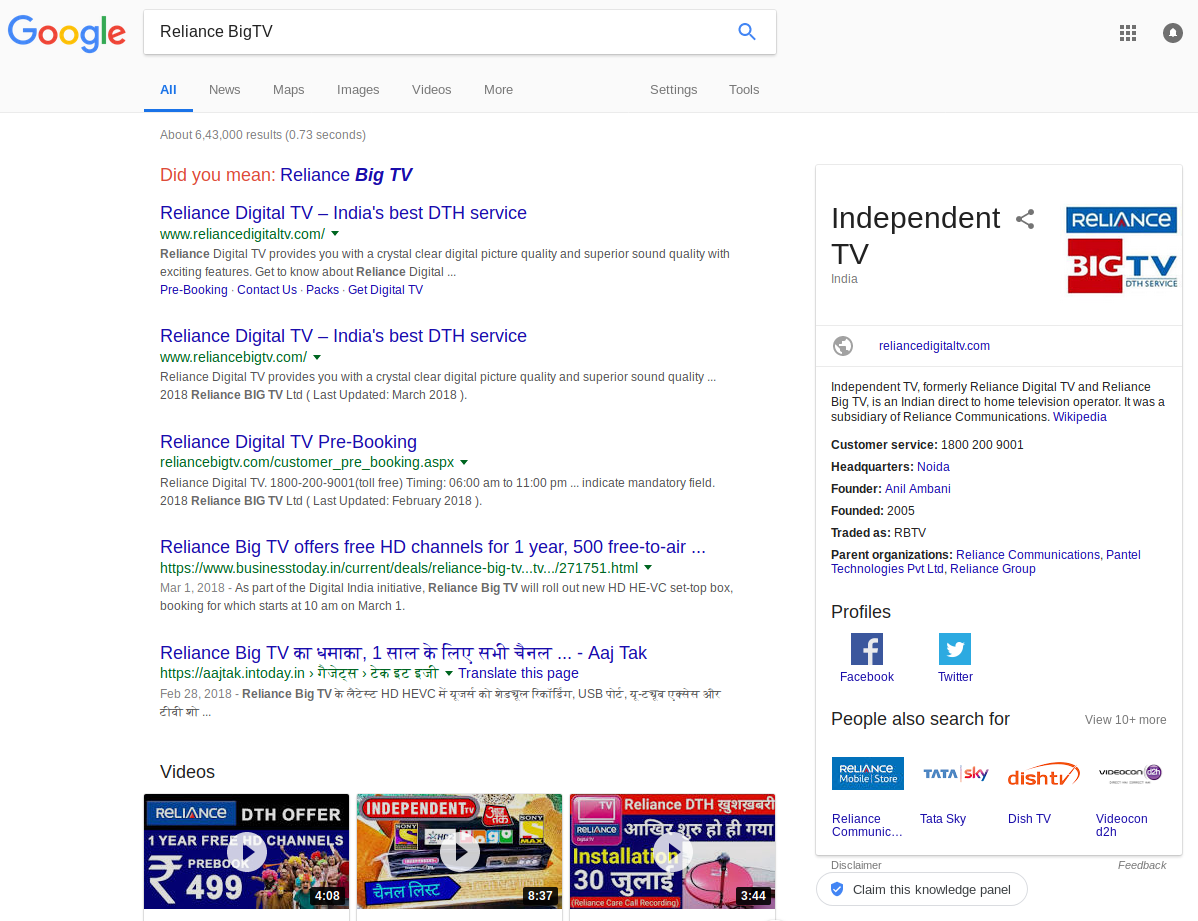Viewport: 1198px width, 921px height.
Task: Open the reliancedigitaltv.com link in knowledge panel
Action: coord(934,346)
